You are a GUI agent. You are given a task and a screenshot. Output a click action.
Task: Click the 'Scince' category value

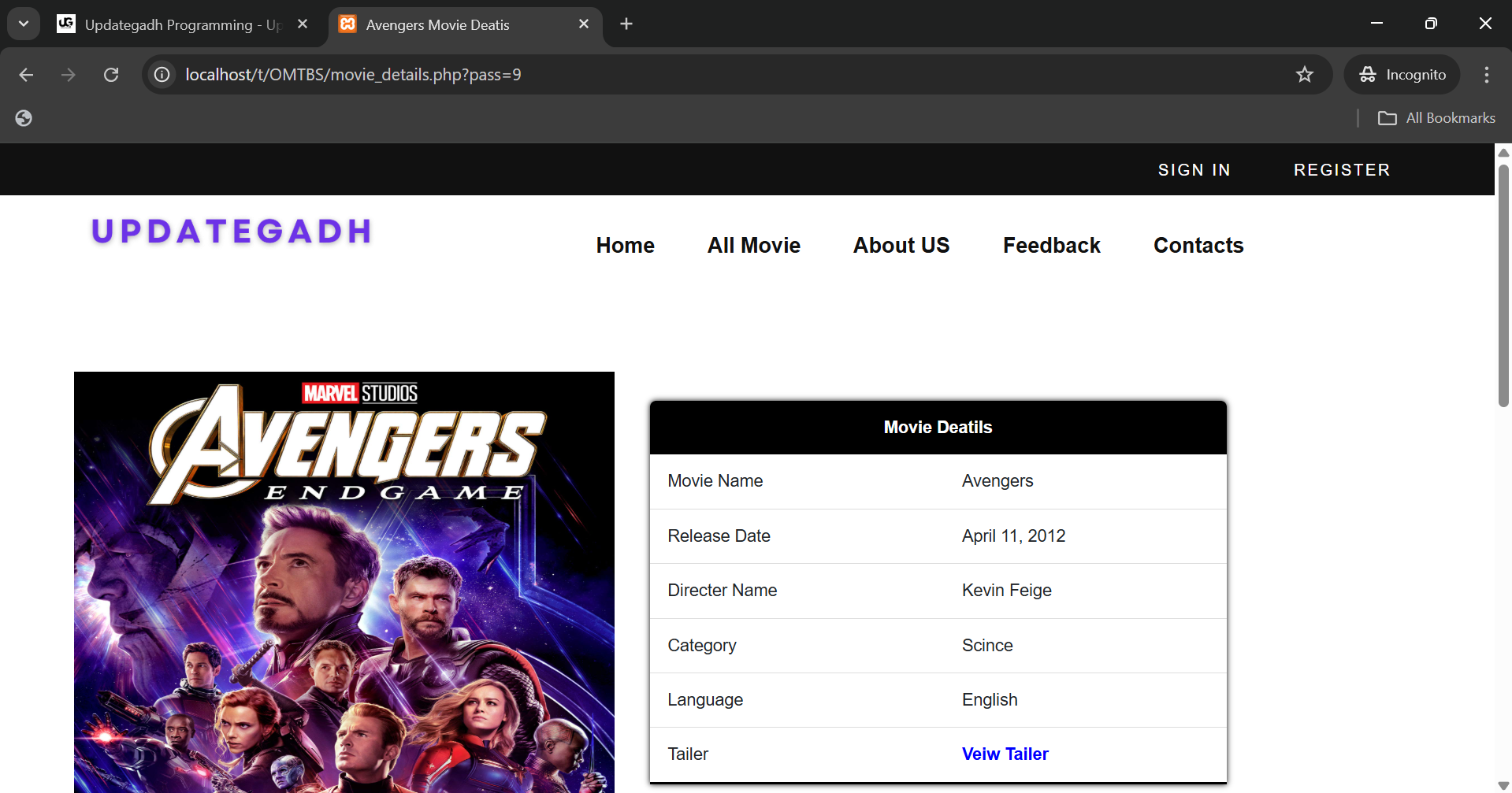click(x=987, y=646)
